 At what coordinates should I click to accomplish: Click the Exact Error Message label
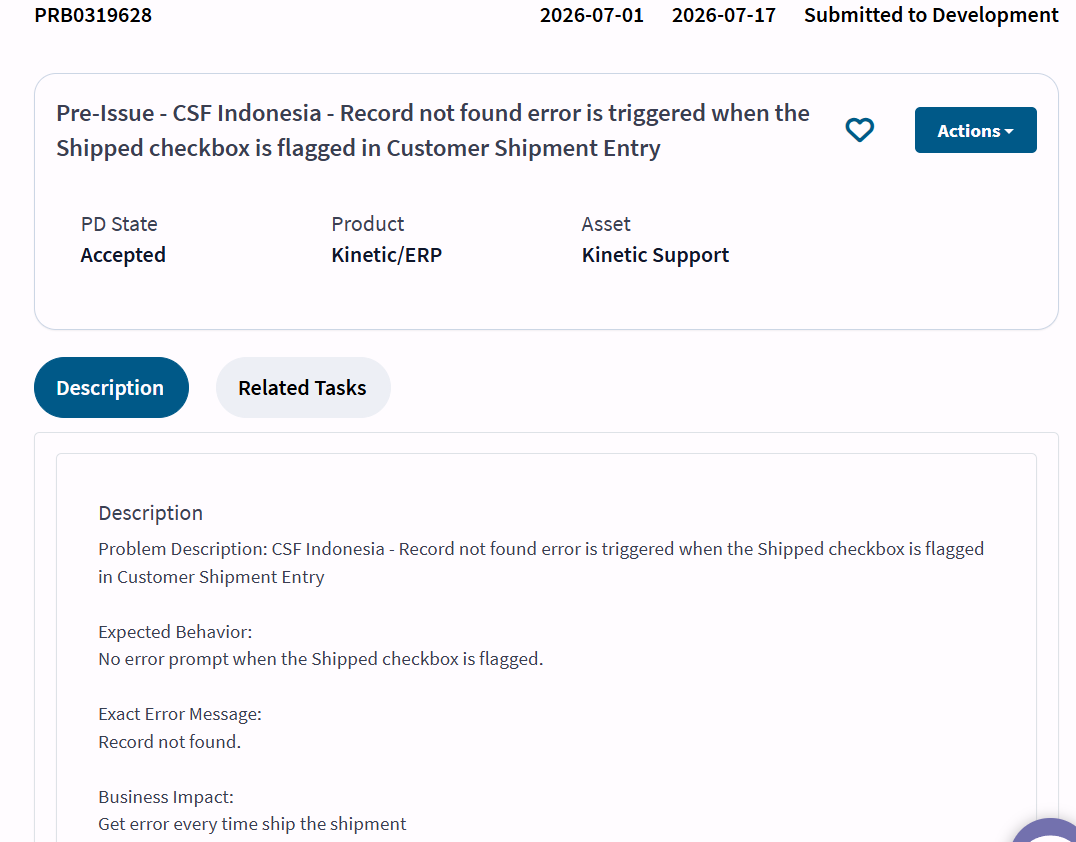pos(180,714)
